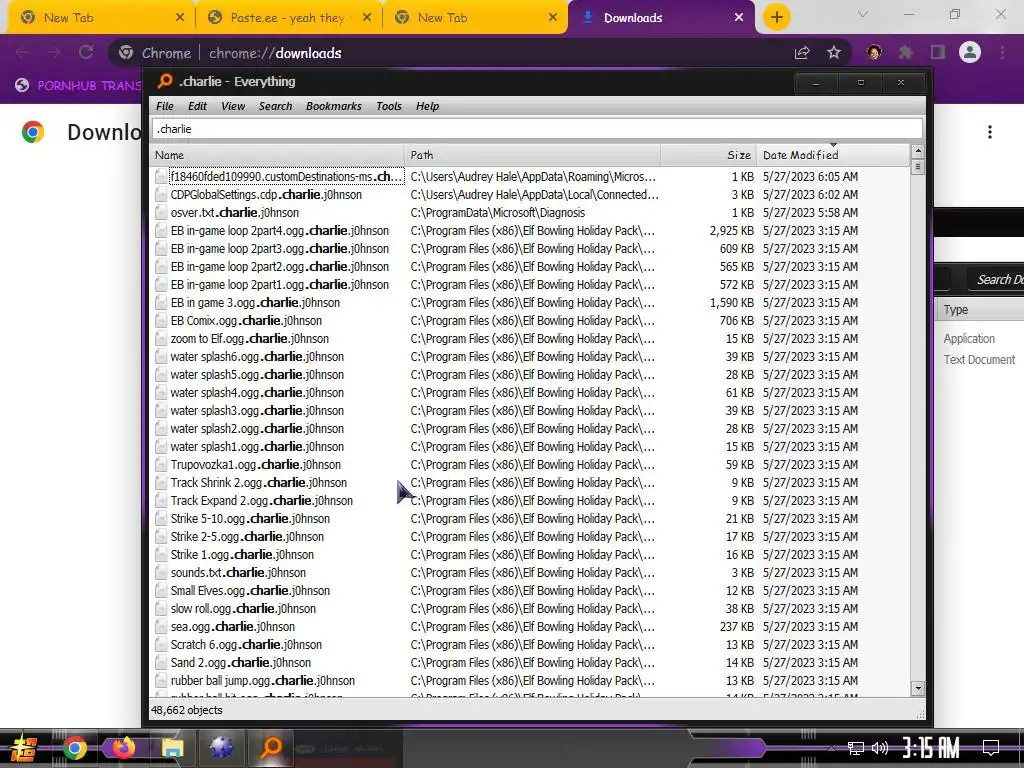Screen dimensions: 1024x768
Task: Select Track Shrink 2.ogg.charlie.j0hnson
Action: 259,483
